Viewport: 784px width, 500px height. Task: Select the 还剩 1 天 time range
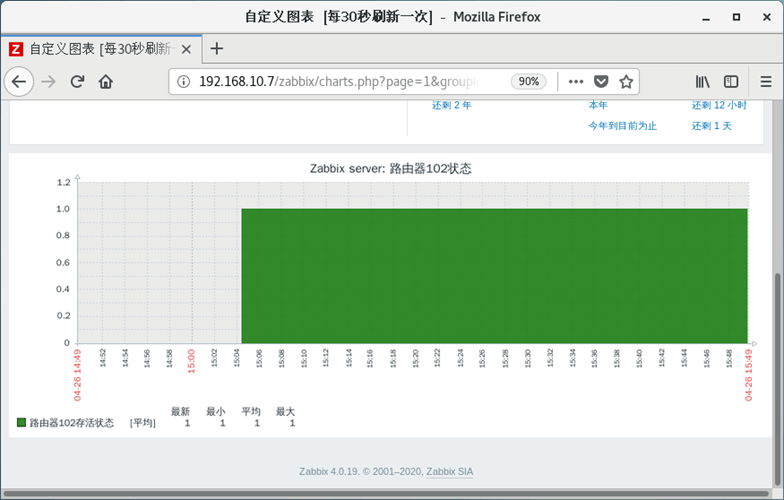click(712, 126)
